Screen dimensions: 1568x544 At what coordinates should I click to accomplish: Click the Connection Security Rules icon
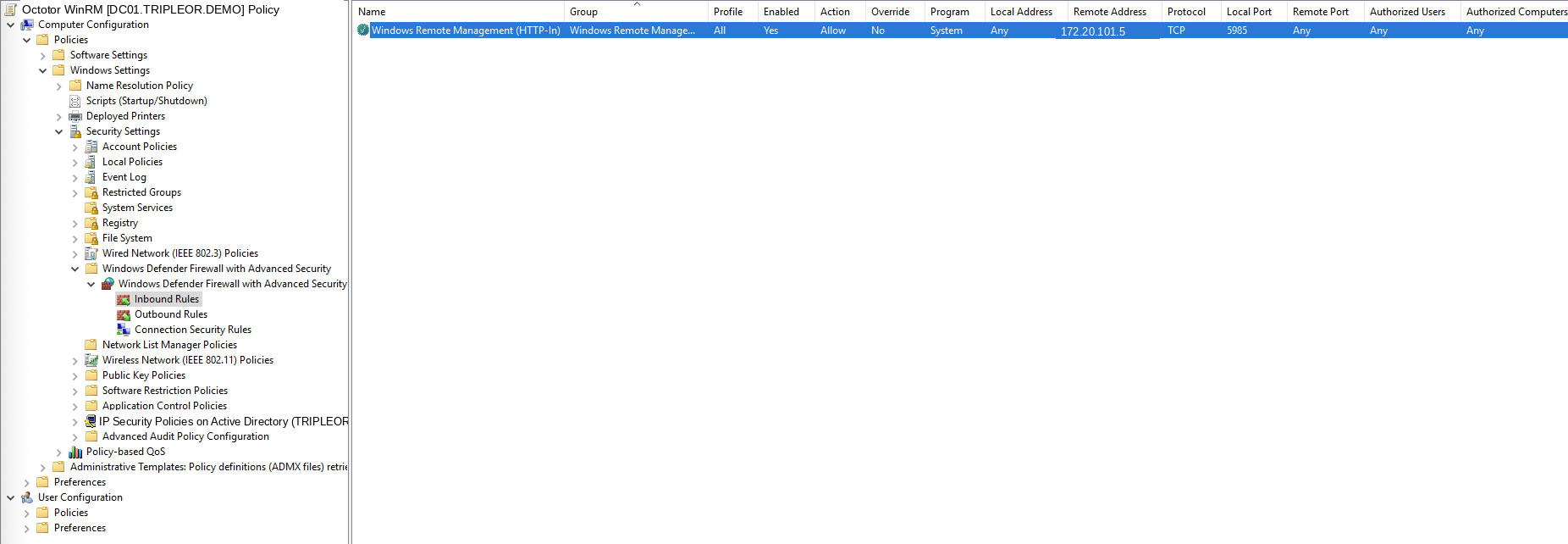click(x=124, y=330)
